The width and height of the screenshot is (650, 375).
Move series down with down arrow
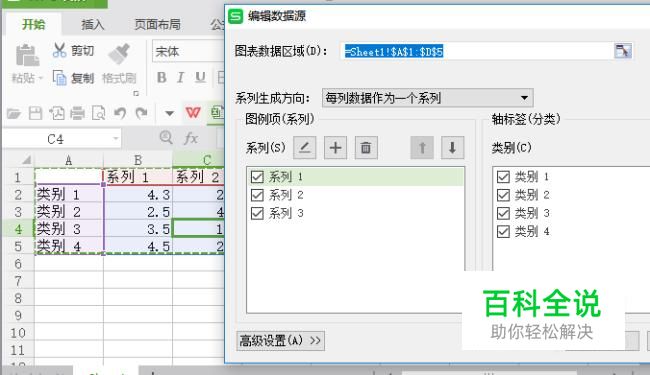point(452,148)
